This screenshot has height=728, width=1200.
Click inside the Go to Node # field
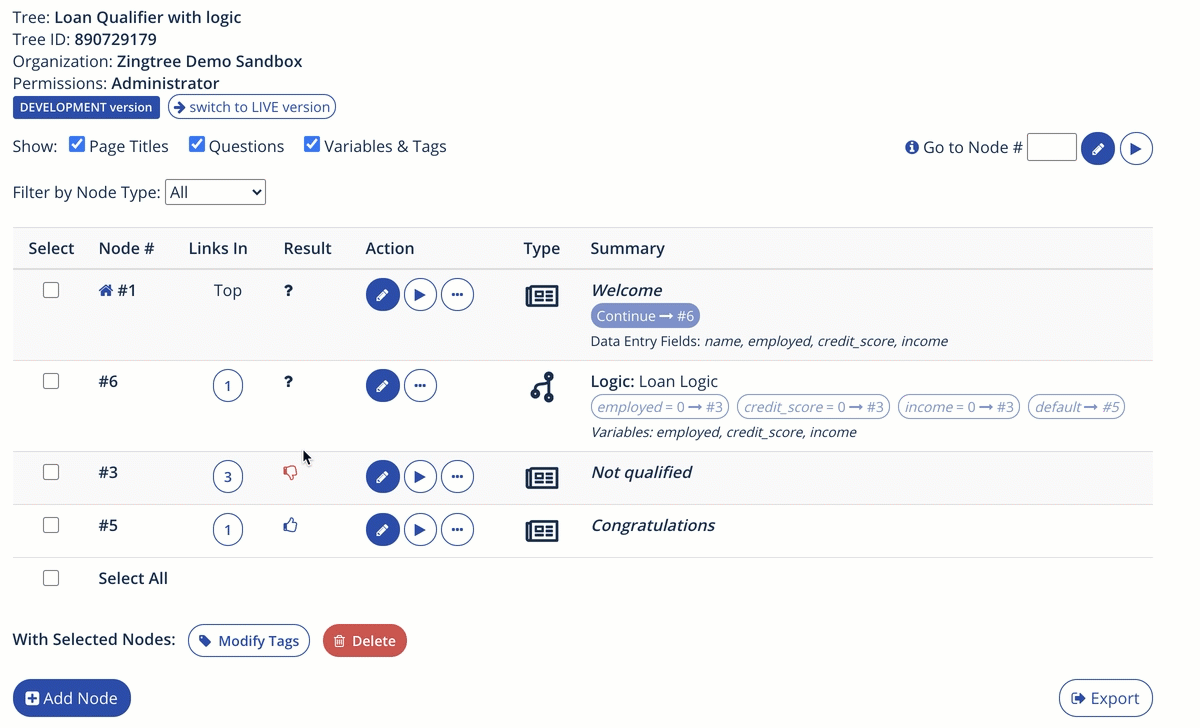(x=1051, y=147)
